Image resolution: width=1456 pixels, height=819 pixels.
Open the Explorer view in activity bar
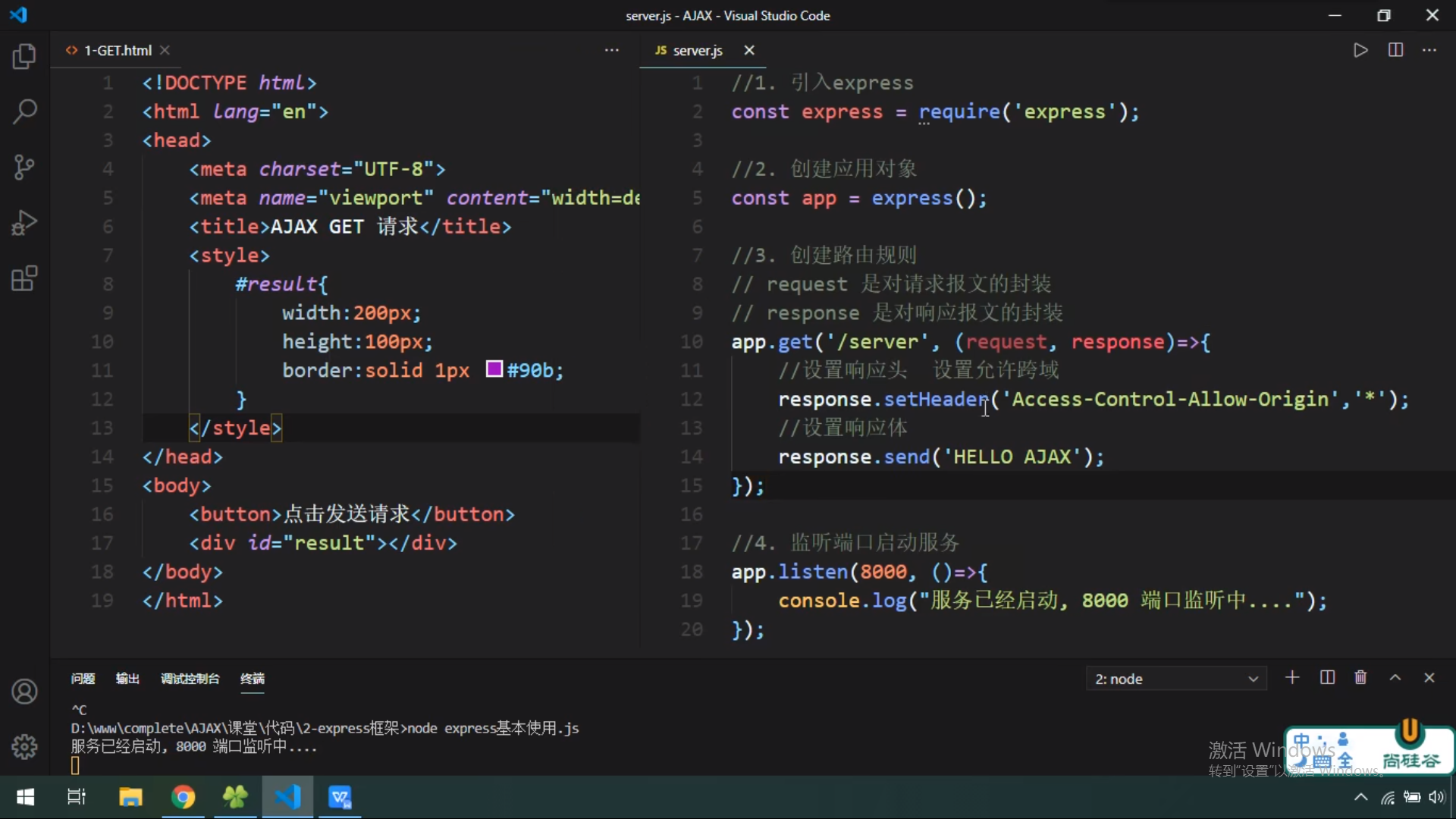coord(24,56)
